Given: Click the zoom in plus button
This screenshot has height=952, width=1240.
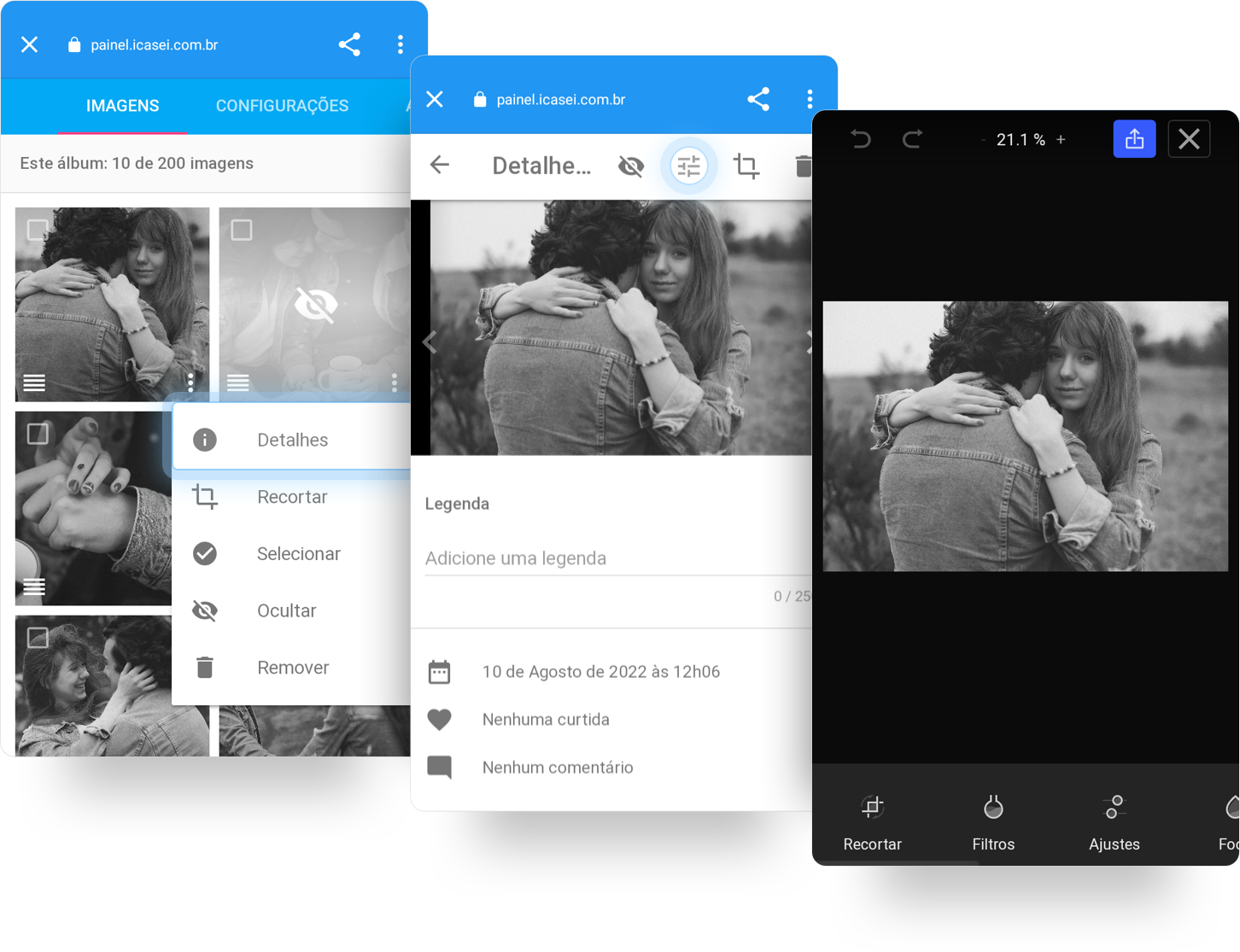Looking at the screenshot, I should tap(1061, 140).
